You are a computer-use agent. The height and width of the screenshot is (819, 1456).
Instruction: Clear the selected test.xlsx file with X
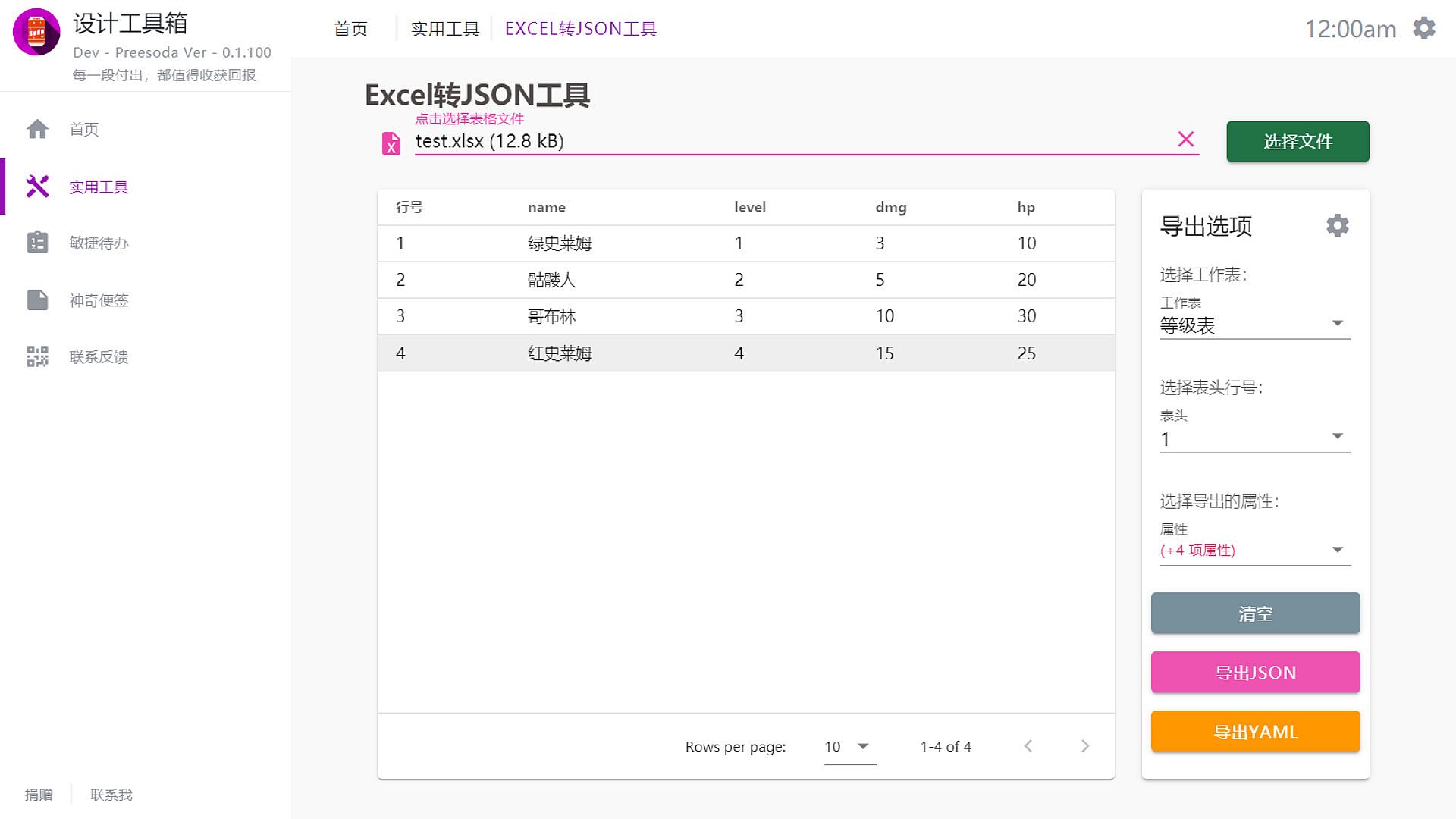click(1185, 140)
